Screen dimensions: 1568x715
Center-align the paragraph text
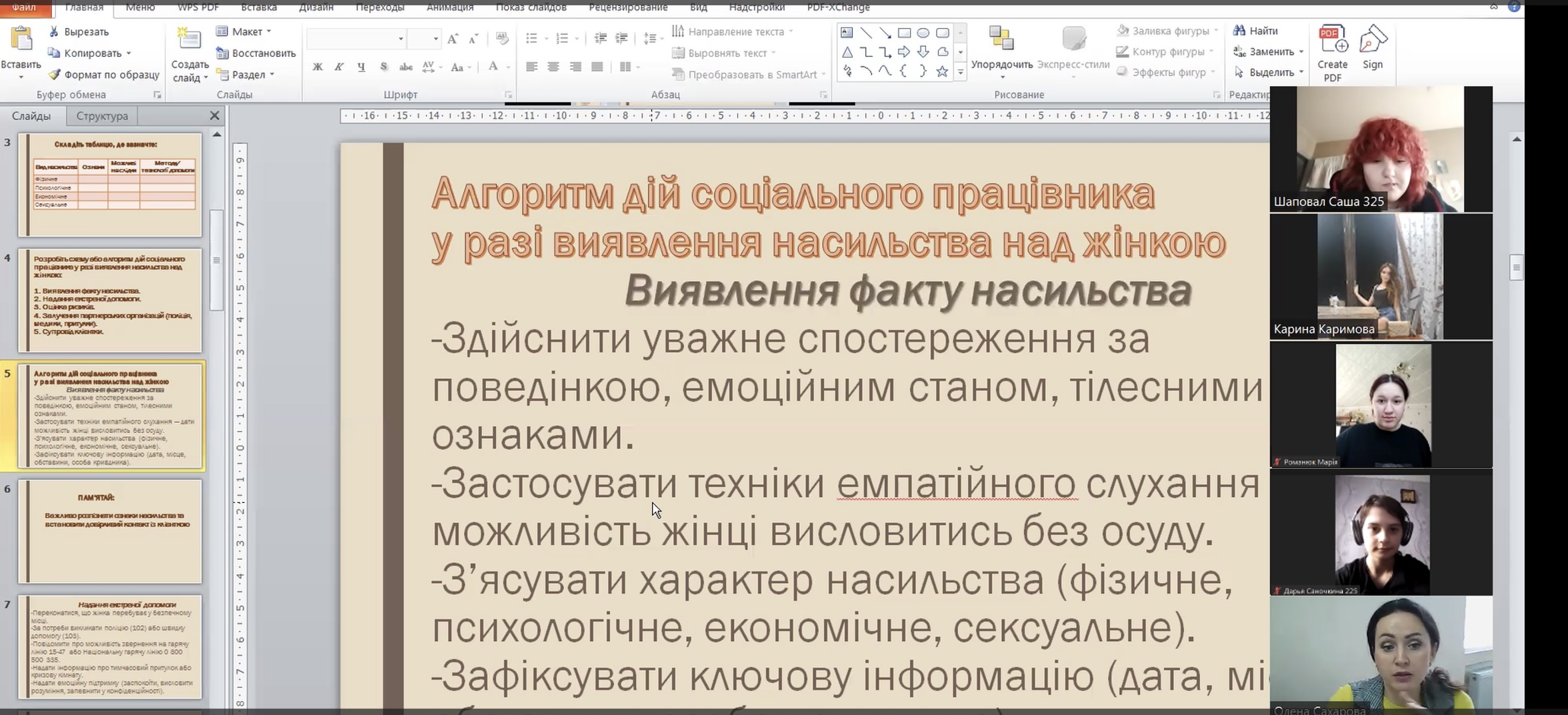point(553,67)
